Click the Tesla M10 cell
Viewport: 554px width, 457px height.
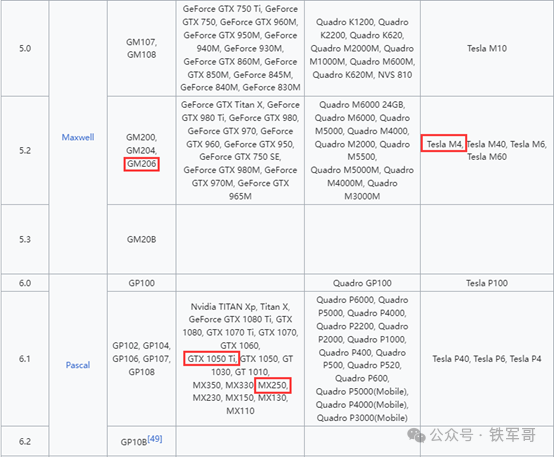[x=487, y=48]
